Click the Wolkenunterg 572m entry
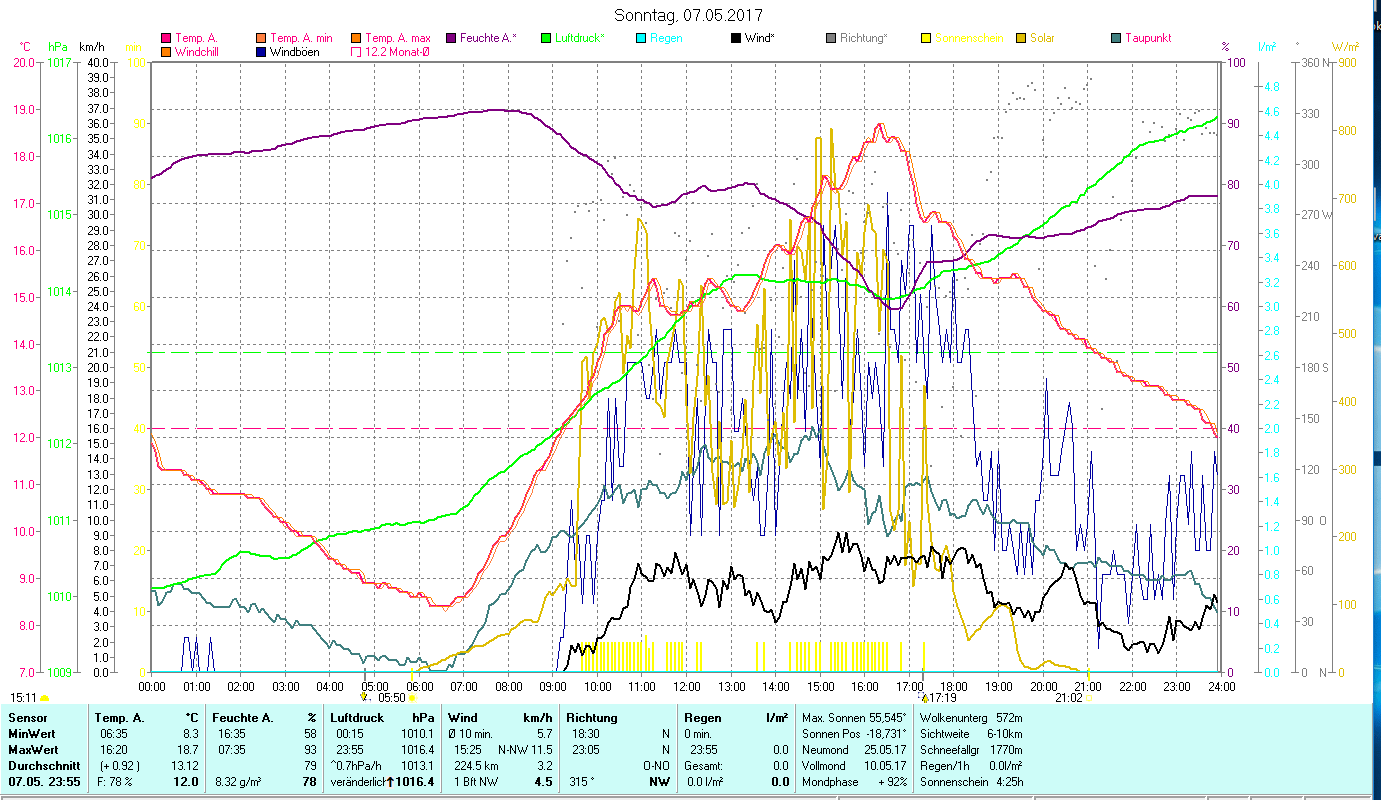The image size is (1381, 800). pos(972,718)
